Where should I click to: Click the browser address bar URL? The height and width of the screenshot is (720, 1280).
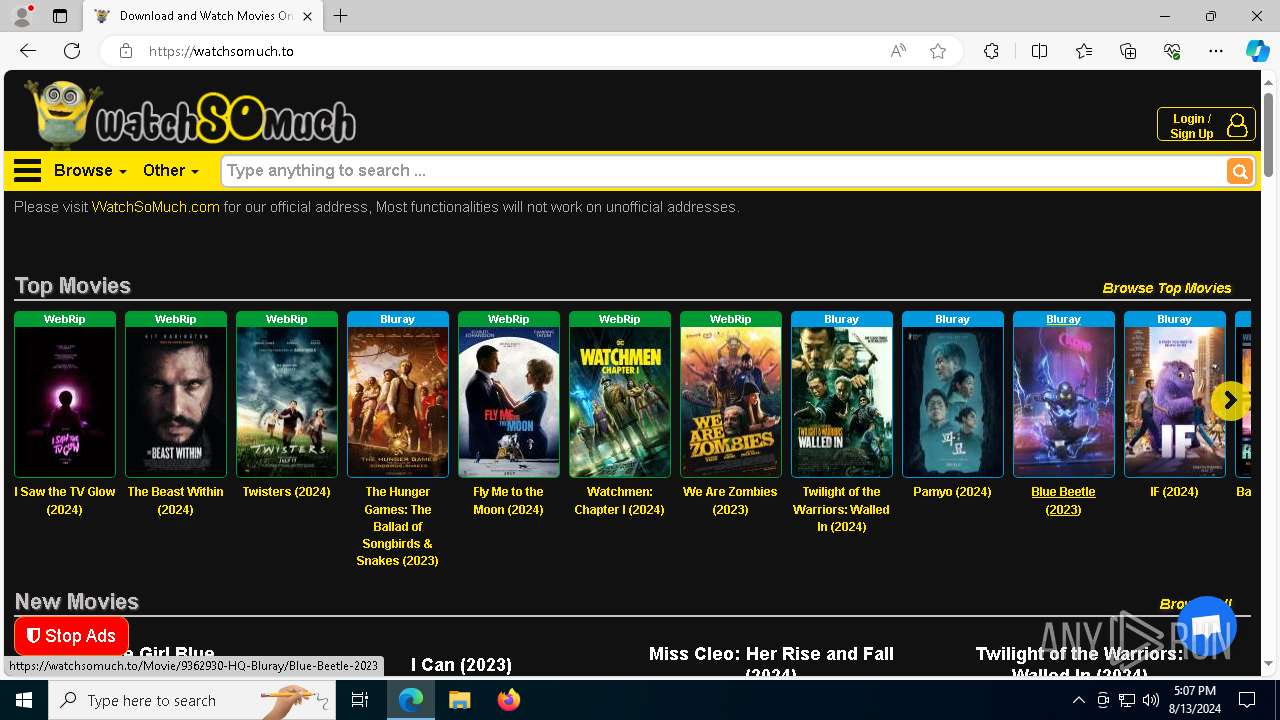221,51
